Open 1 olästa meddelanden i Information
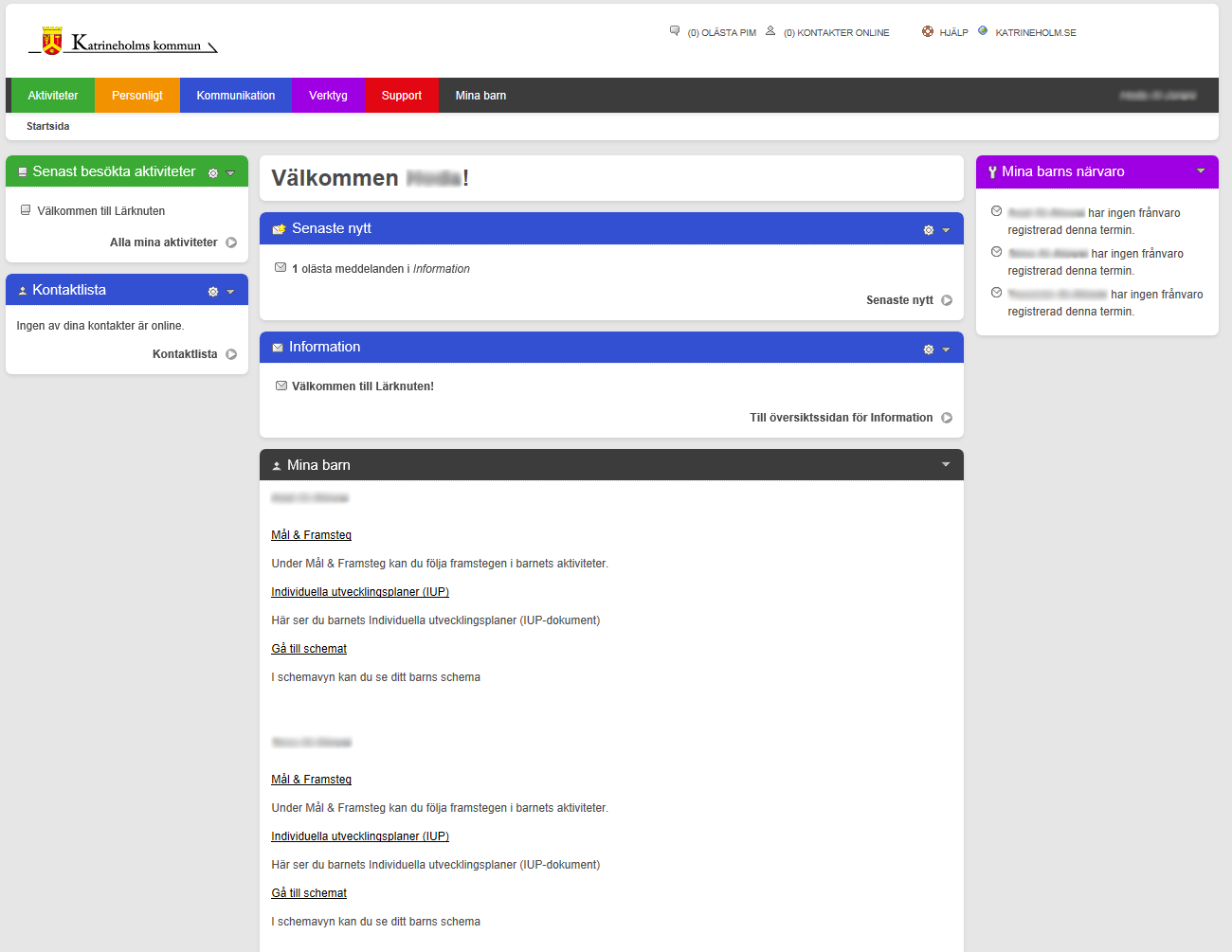This screenshot has width=1232, height=952. [x=381, y=269]
